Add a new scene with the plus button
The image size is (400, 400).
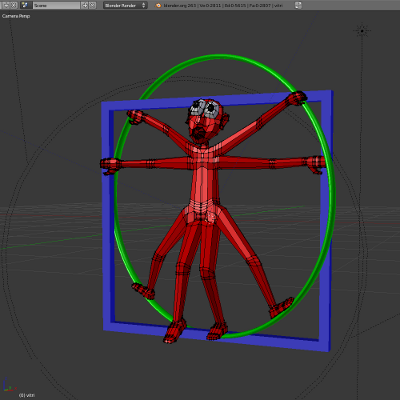(x=85, y=5)
